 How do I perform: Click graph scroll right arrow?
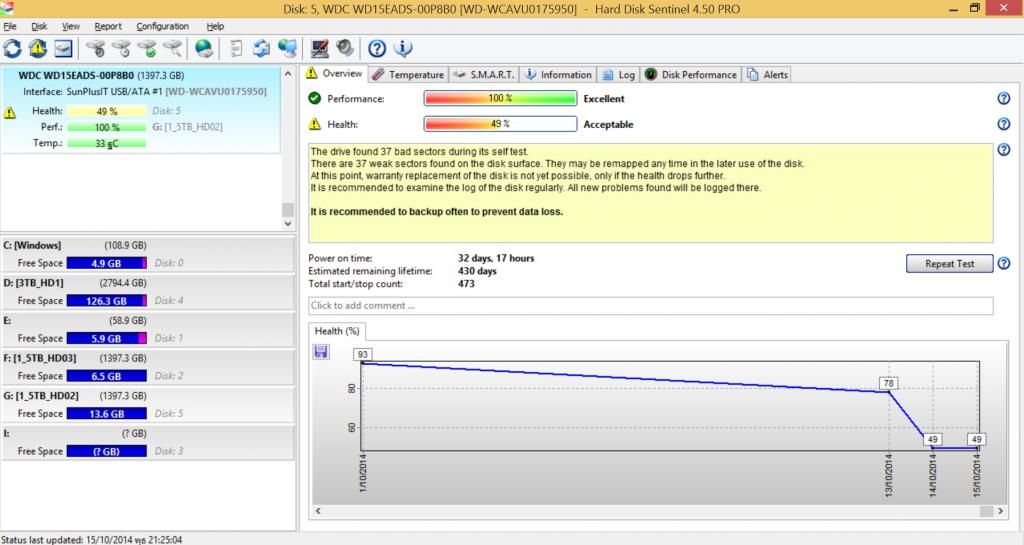1000,511
